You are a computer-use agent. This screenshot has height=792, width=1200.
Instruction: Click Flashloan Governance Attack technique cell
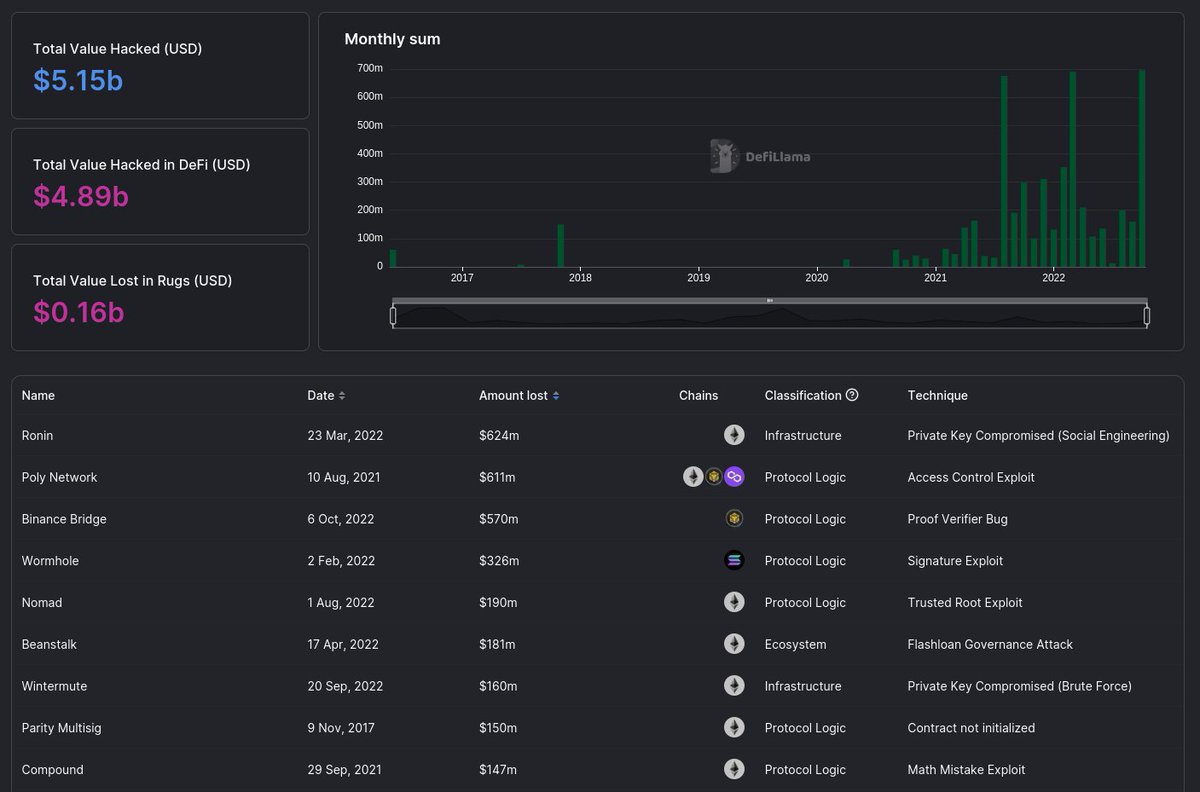click(x=990, y=645)
